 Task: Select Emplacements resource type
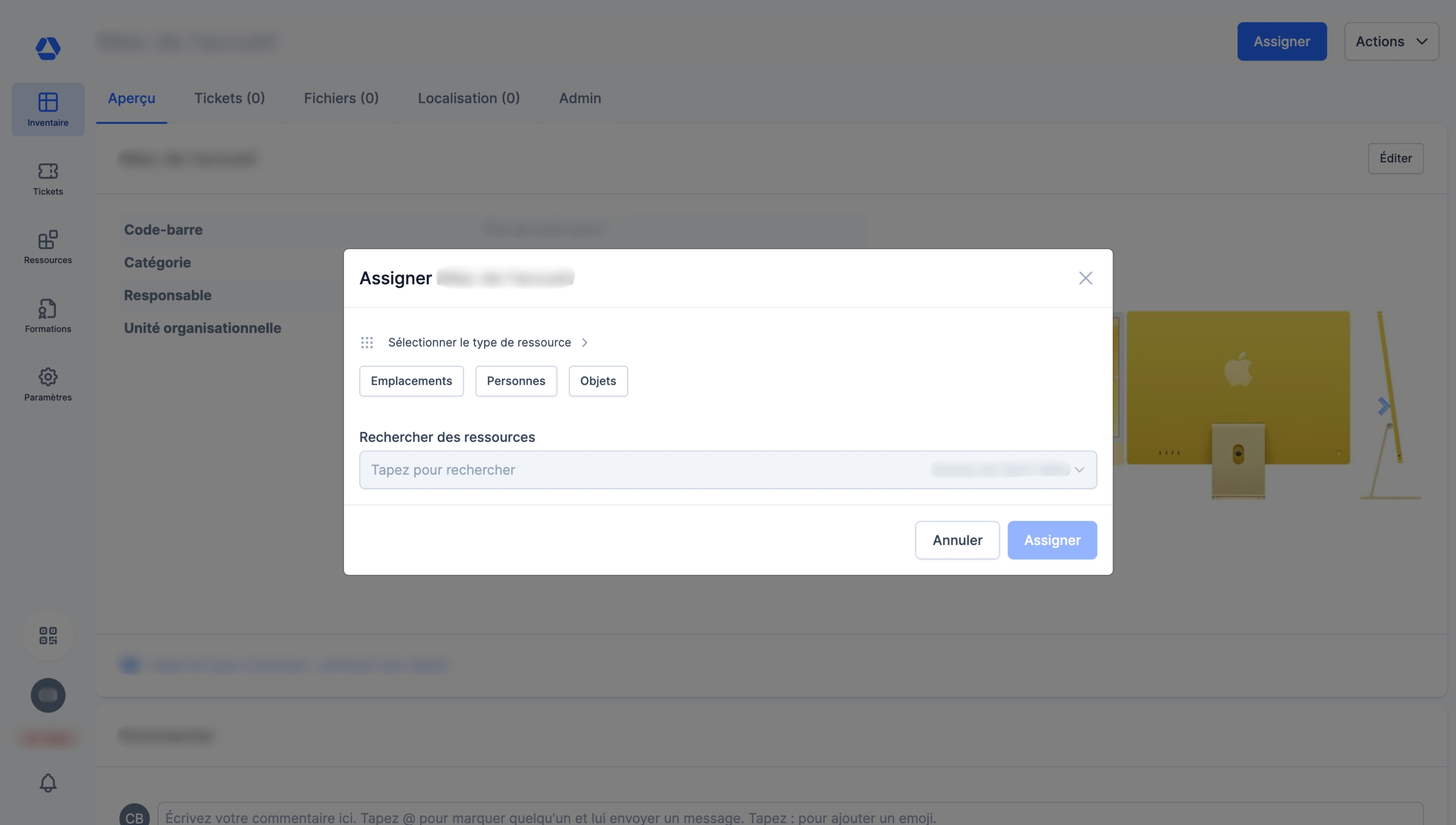[411, 381]
